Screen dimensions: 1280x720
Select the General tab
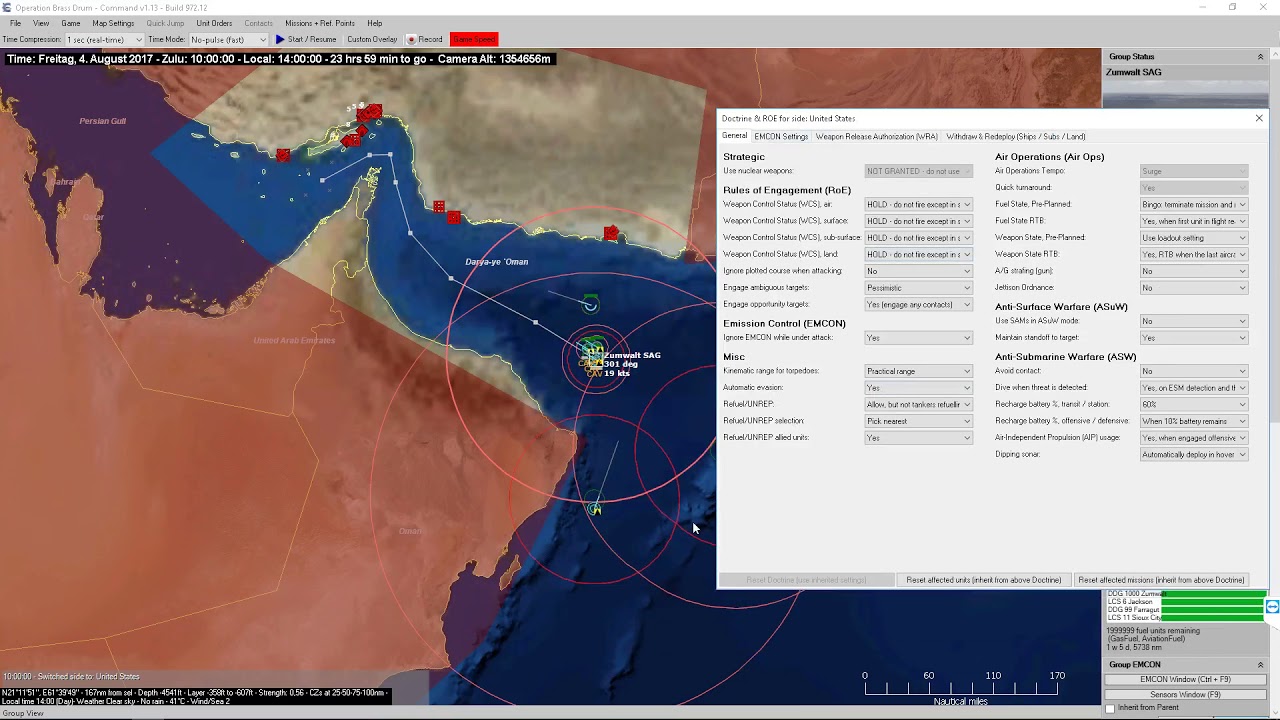[x=734, y=136]
